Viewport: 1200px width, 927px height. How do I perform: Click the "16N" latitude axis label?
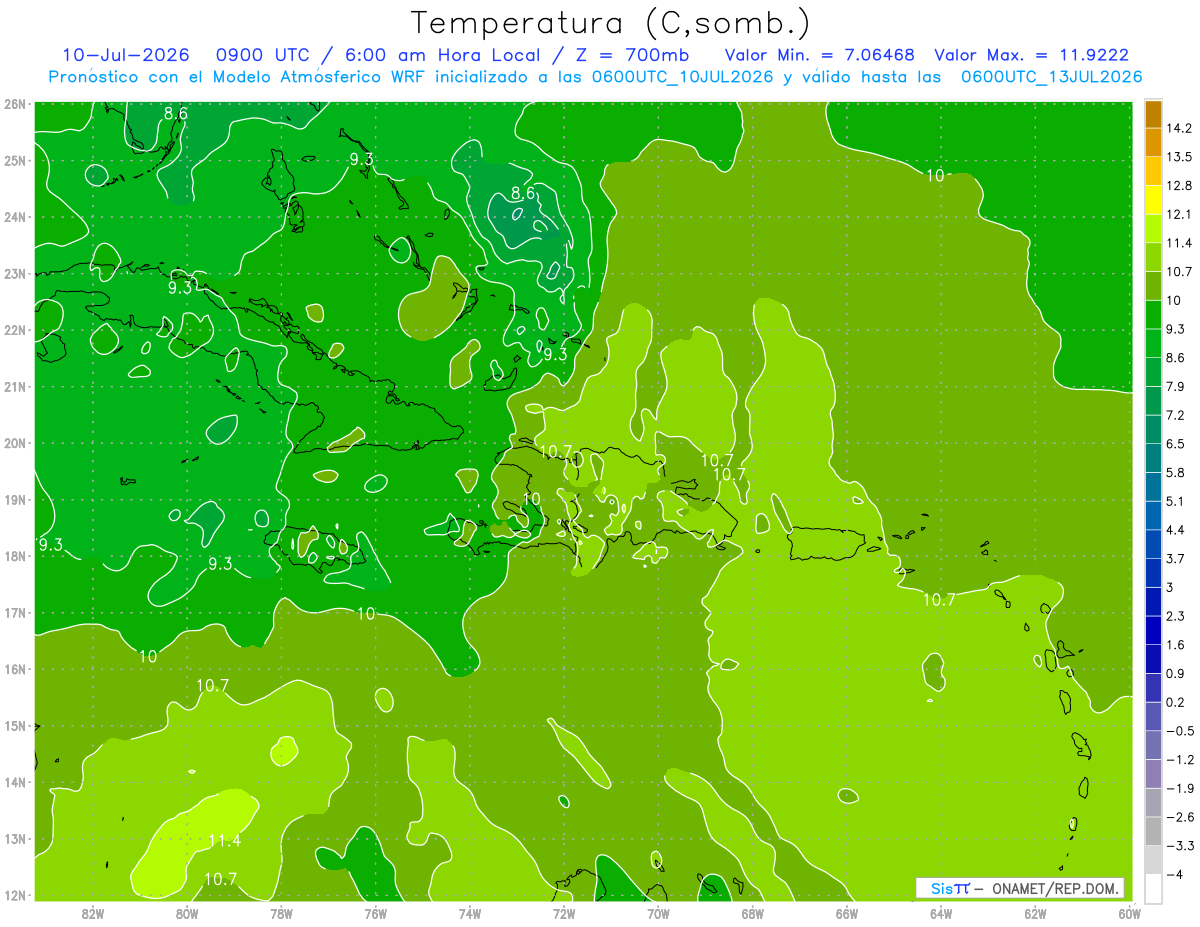[15, 669]
